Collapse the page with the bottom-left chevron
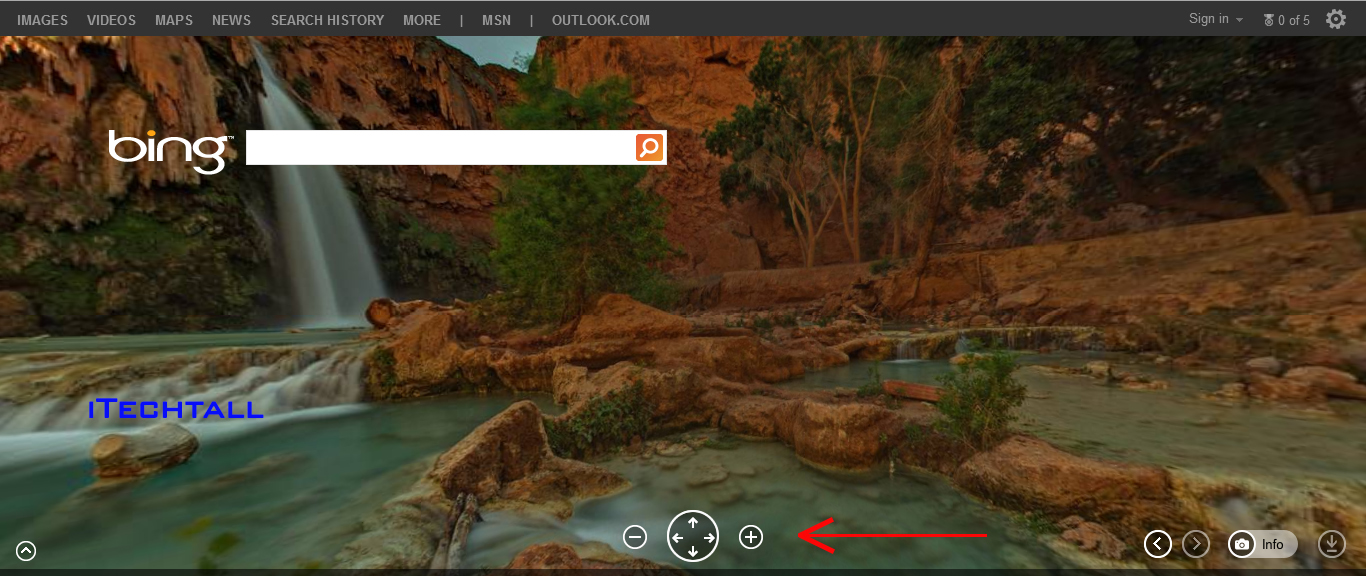Screen dimensions: 1366x576 (25, 551)
